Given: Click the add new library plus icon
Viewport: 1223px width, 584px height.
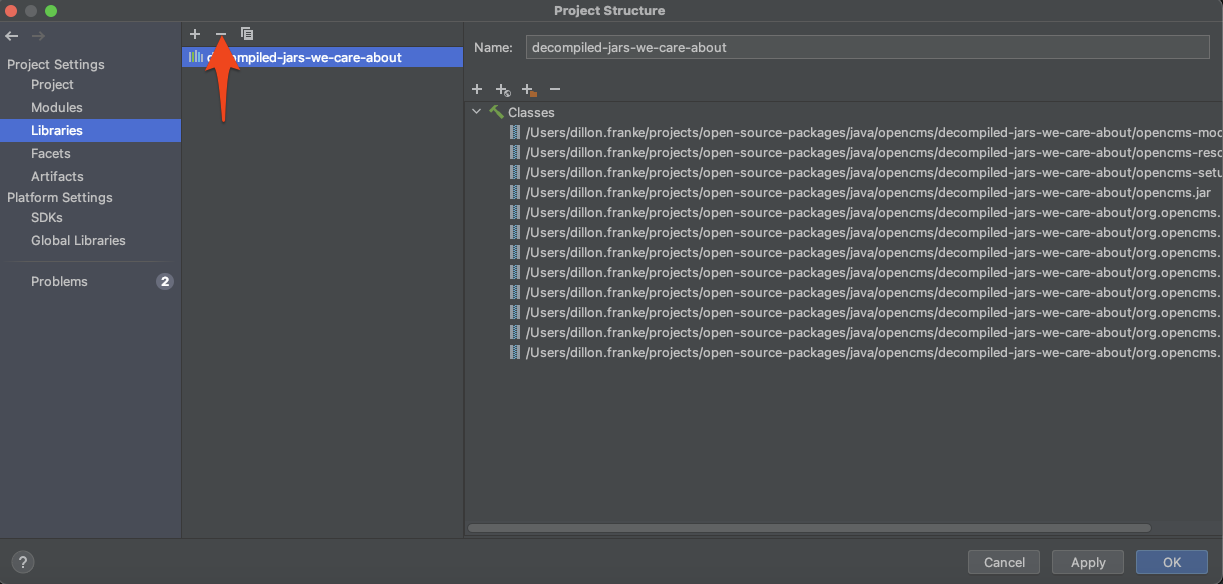Looking at the screenshot, I should (x=195, y=34).
